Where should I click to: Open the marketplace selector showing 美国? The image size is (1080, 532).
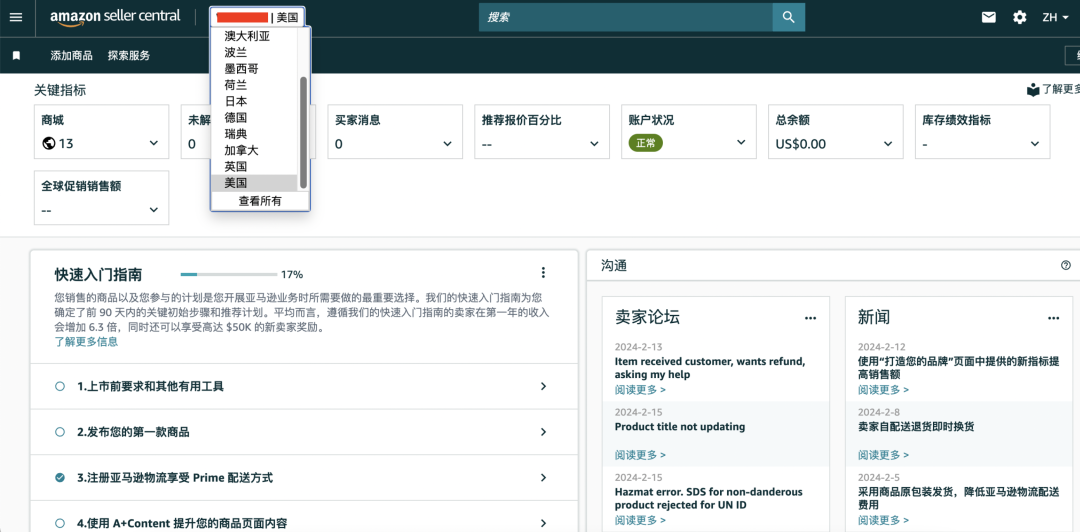(x=256, y=17)
